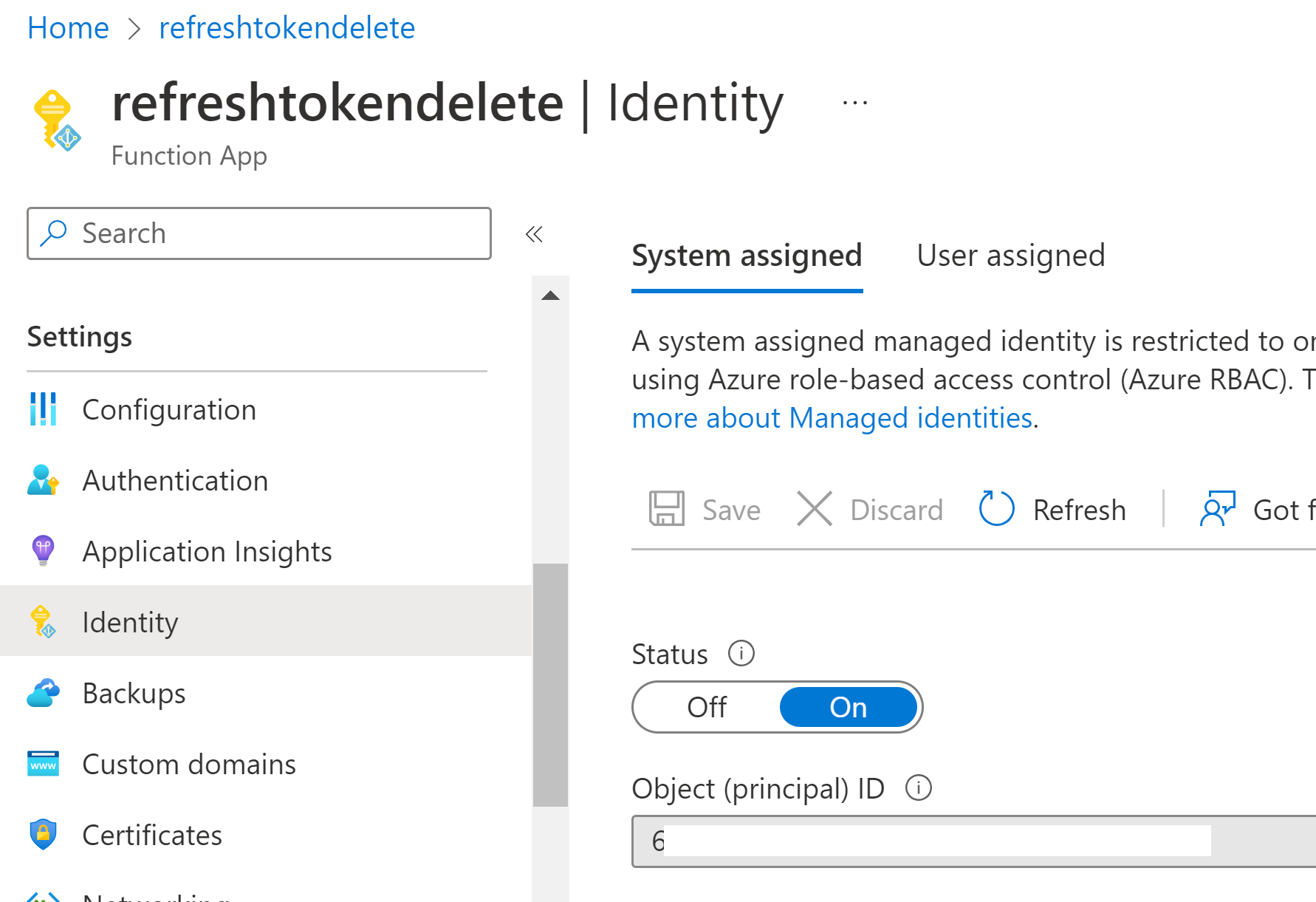This screenshot has width=1316, height=902.
Task: Click the Object (principal) ID info icon
Action: click(919, 787)
